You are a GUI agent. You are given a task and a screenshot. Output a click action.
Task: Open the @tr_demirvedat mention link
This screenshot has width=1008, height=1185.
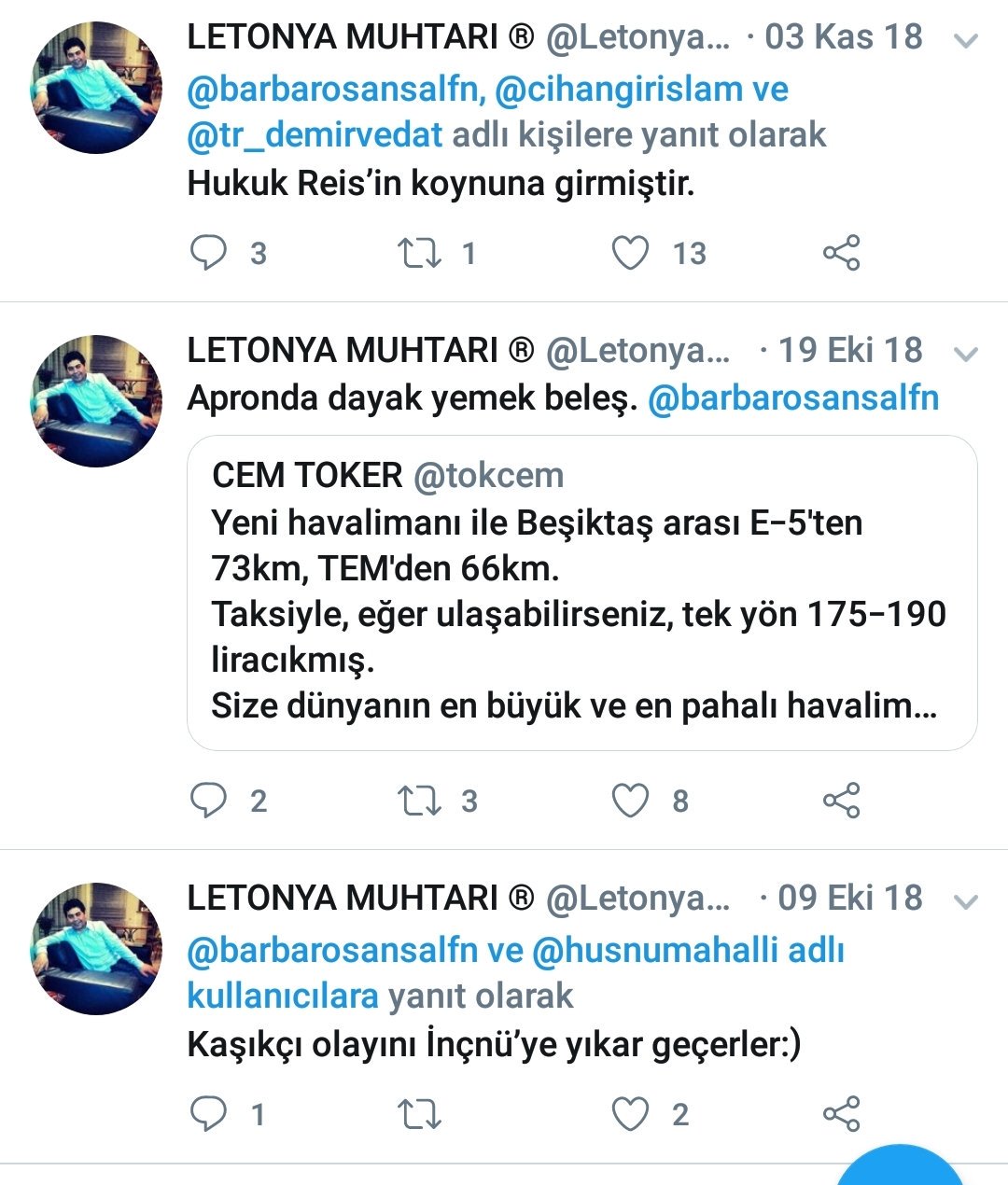coord(315,135)
